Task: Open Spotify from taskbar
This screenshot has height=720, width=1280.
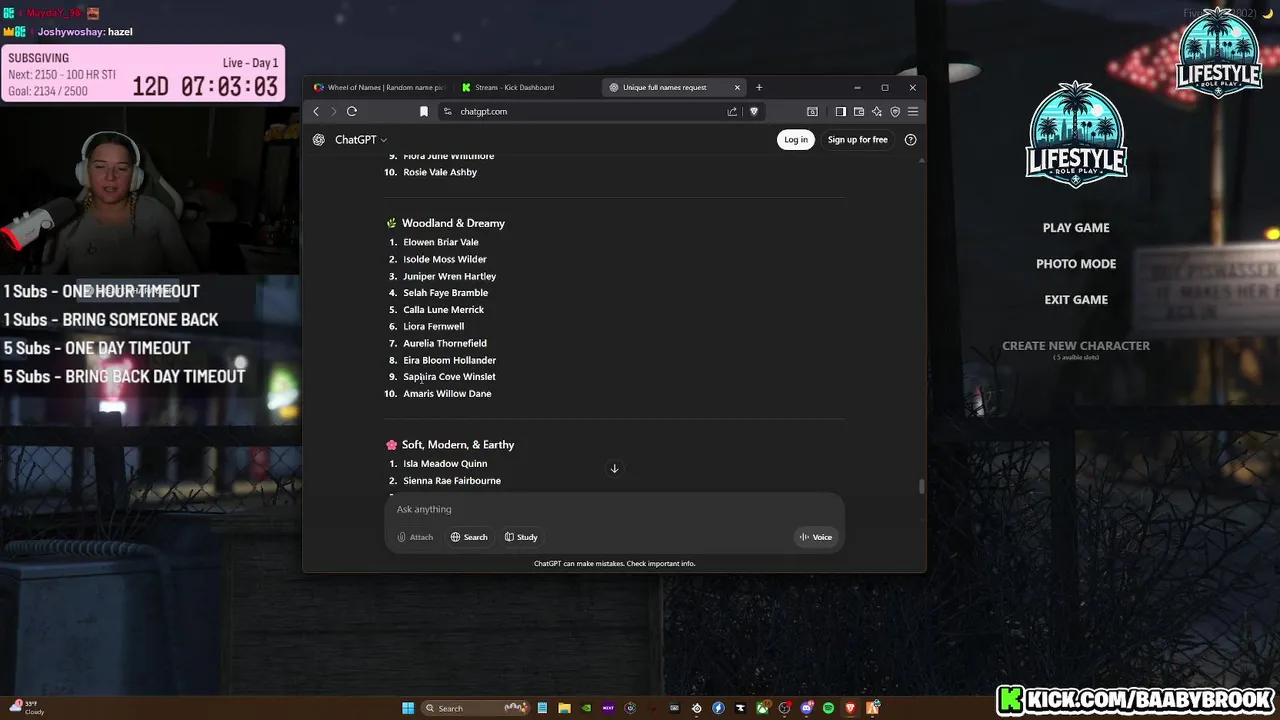Action: click(x=828, y=708)
